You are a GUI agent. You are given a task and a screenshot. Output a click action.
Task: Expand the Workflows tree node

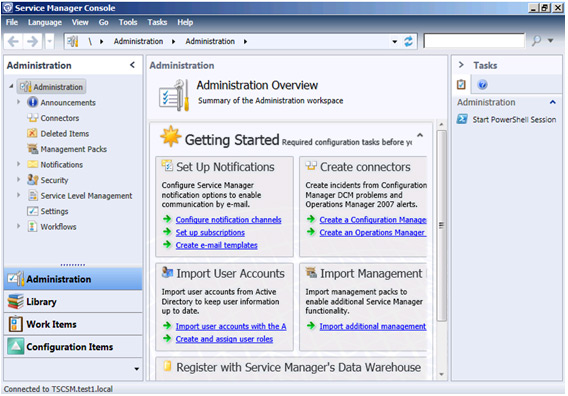pyautogui.click(x=18, y=226)
